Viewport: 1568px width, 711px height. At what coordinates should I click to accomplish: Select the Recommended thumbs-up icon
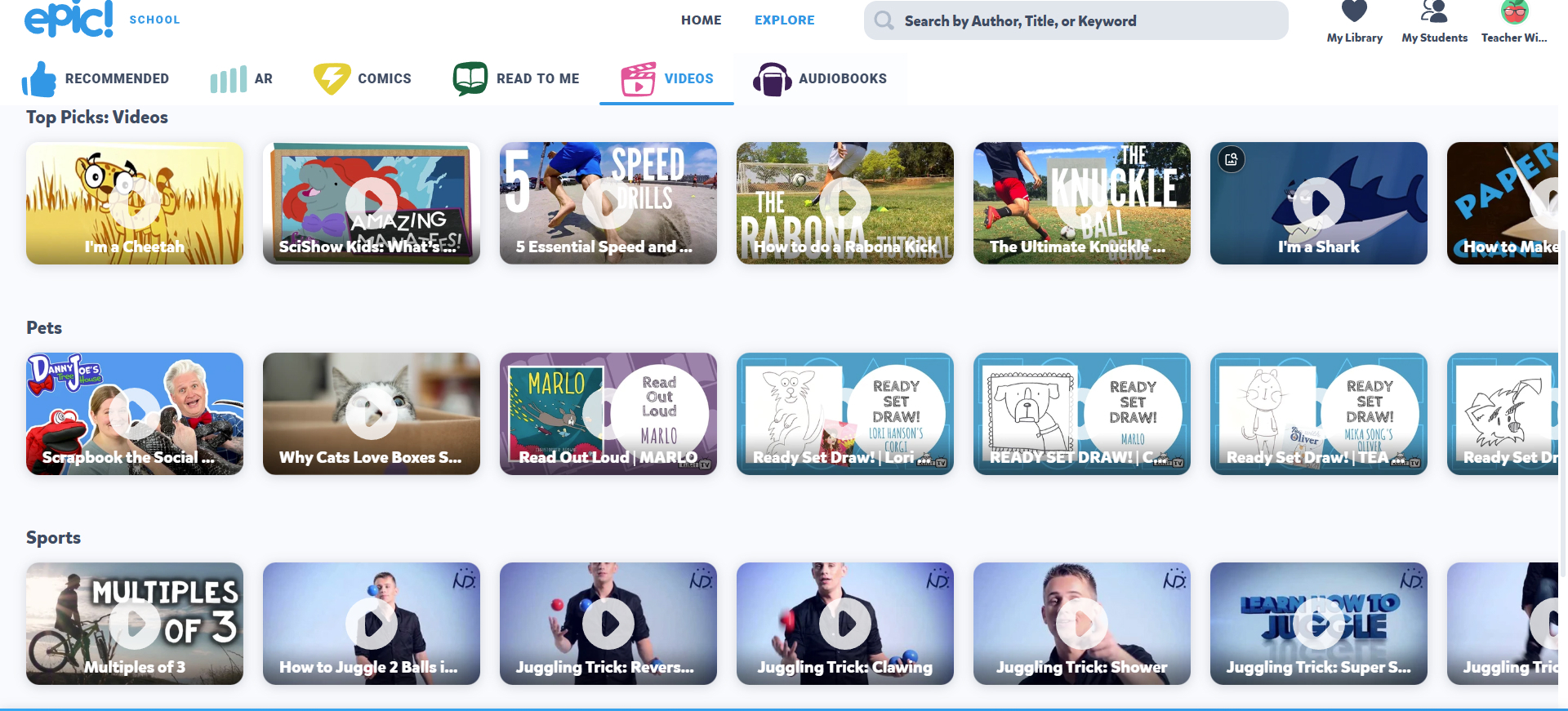[x=39, y=79]
